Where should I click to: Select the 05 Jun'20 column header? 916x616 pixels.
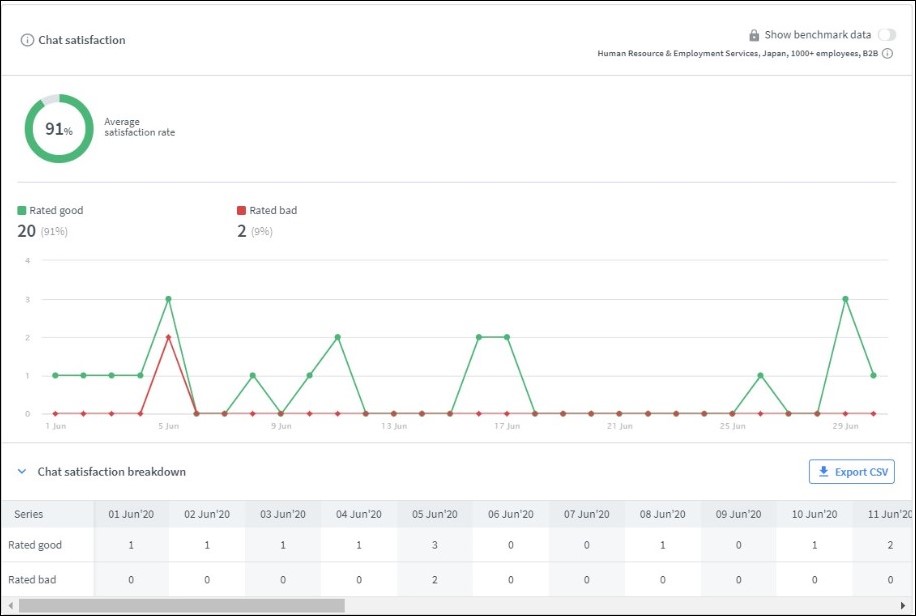(435, 514)
